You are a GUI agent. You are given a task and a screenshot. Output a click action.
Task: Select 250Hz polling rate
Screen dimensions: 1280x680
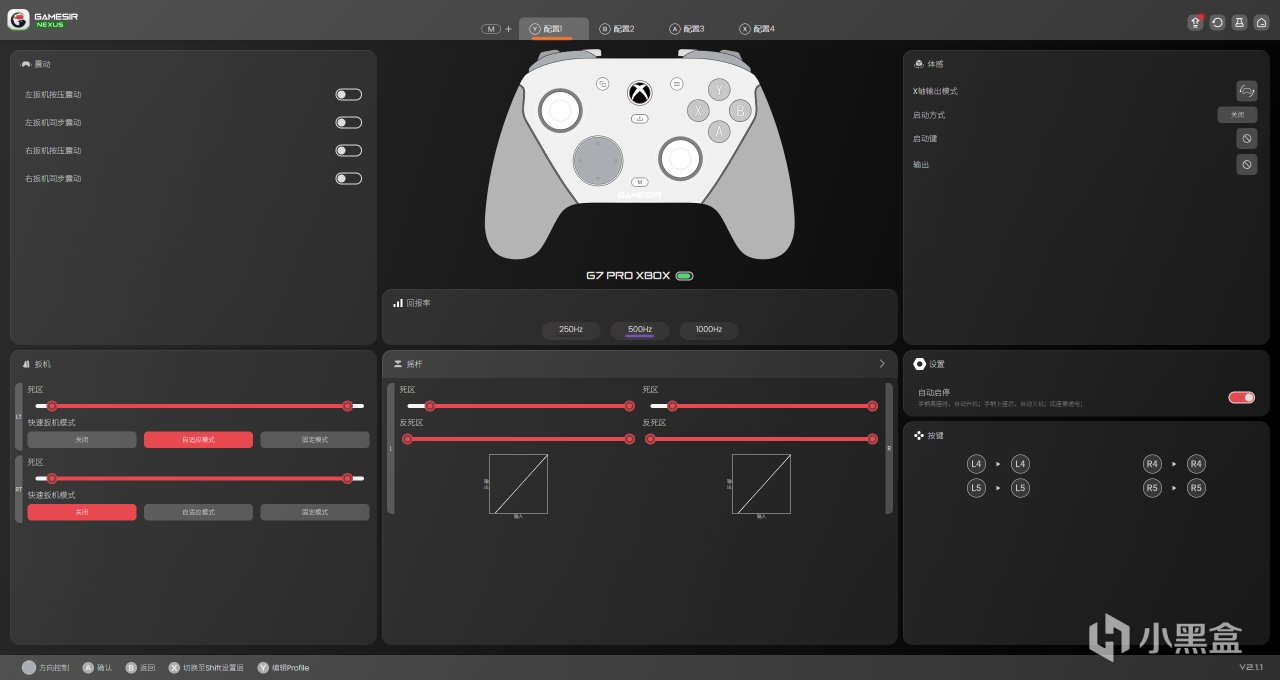pos(571,330)
